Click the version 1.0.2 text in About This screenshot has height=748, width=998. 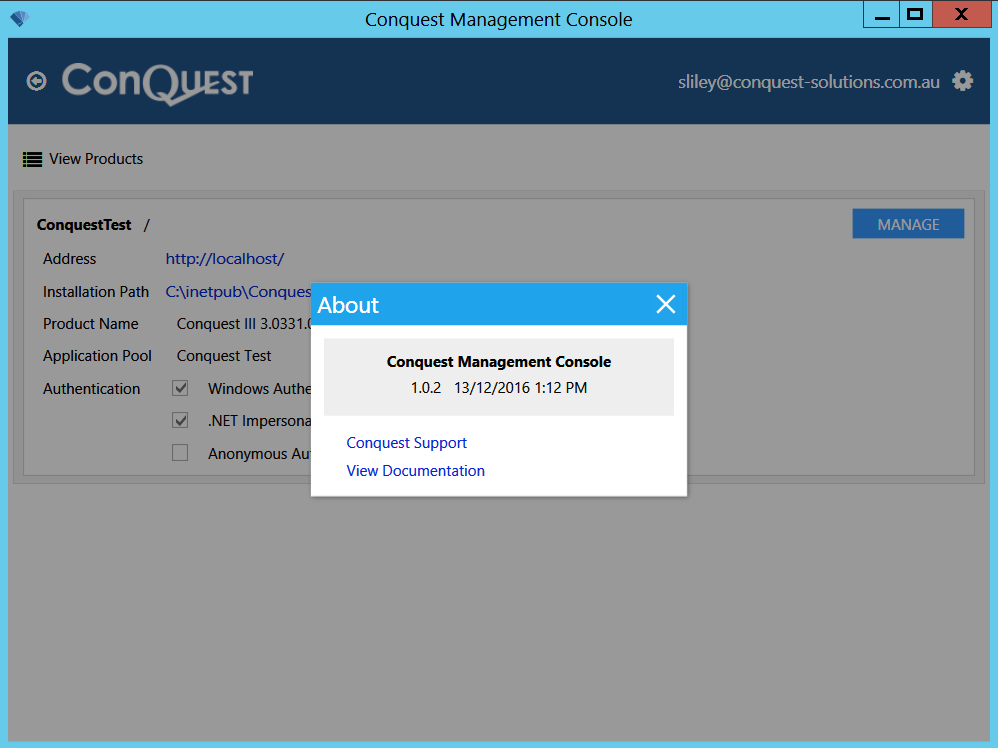click(426, 388)
